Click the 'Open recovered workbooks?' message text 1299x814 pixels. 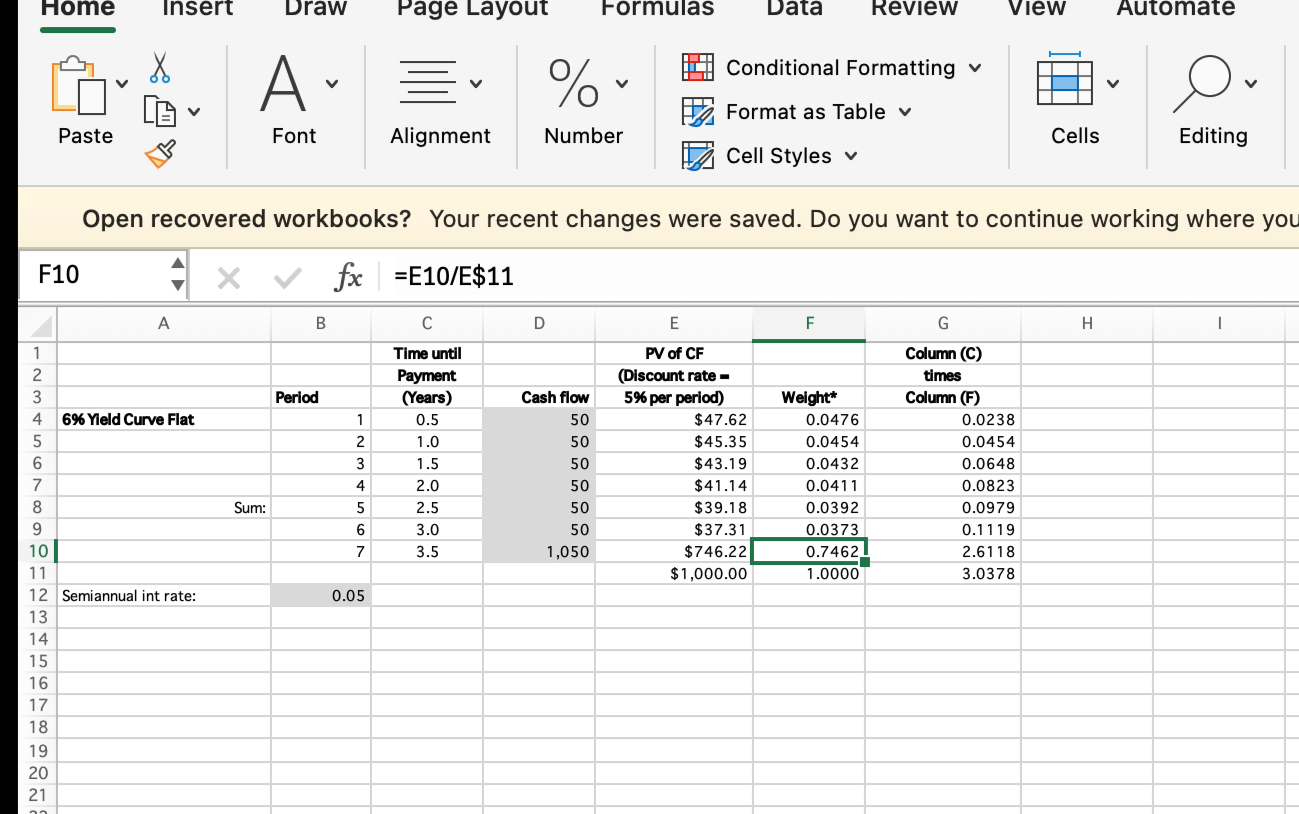point(246,218)
